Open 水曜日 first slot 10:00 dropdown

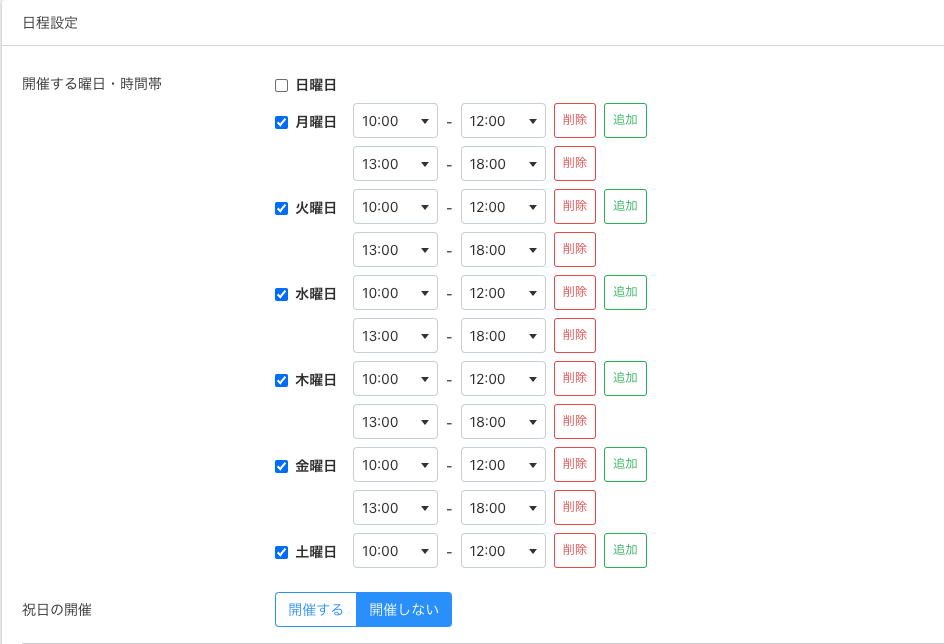click(395, 293)
